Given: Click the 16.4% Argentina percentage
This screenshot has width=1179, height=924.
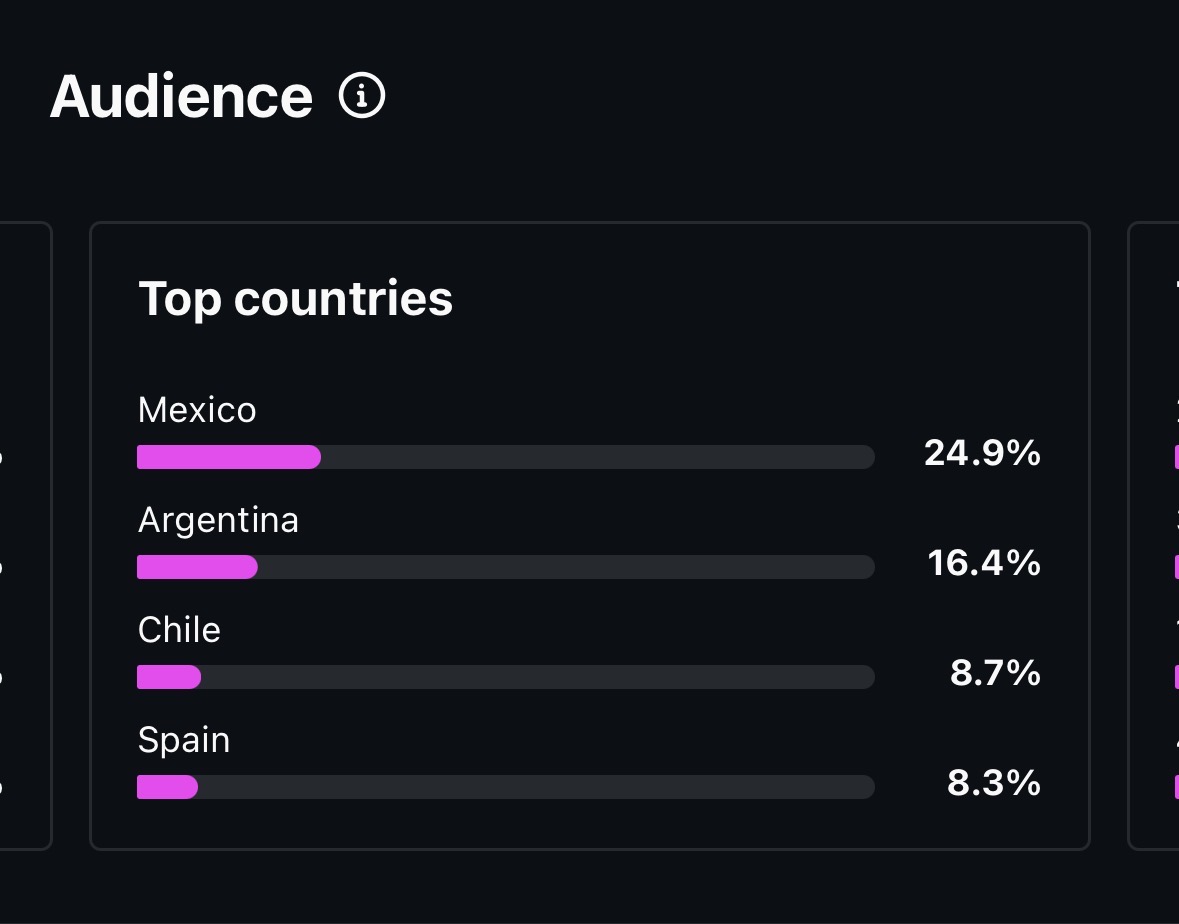Looking at the screenshot, I should pyautogui.click(x=984, y=563).
